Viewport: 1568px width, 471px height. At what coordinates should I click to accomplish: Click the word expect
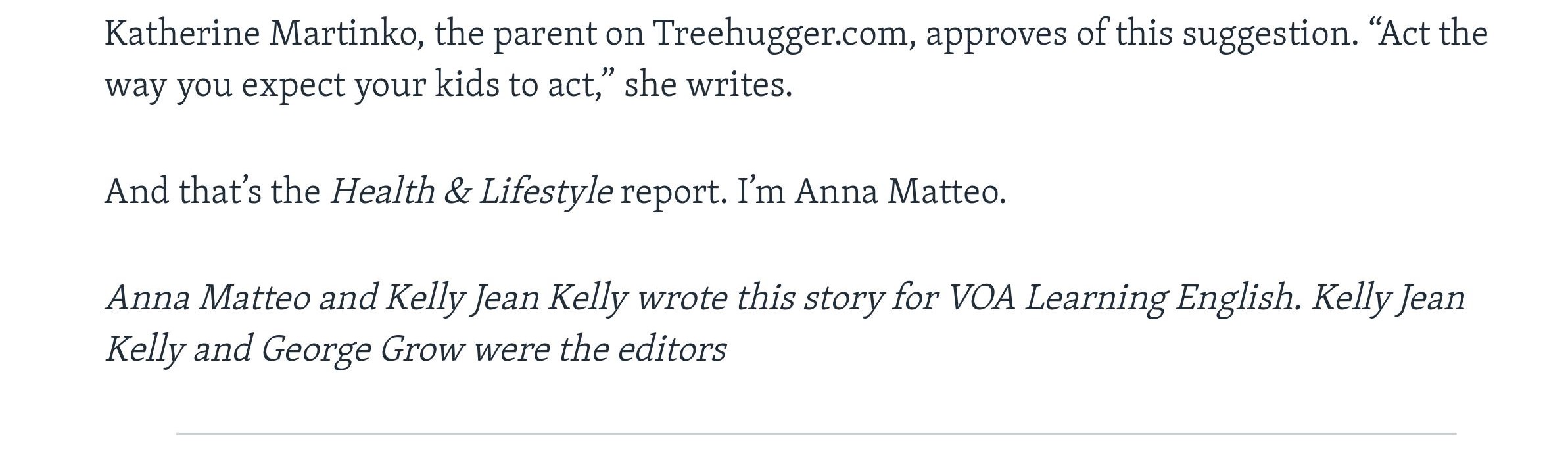tap(293, 85)
